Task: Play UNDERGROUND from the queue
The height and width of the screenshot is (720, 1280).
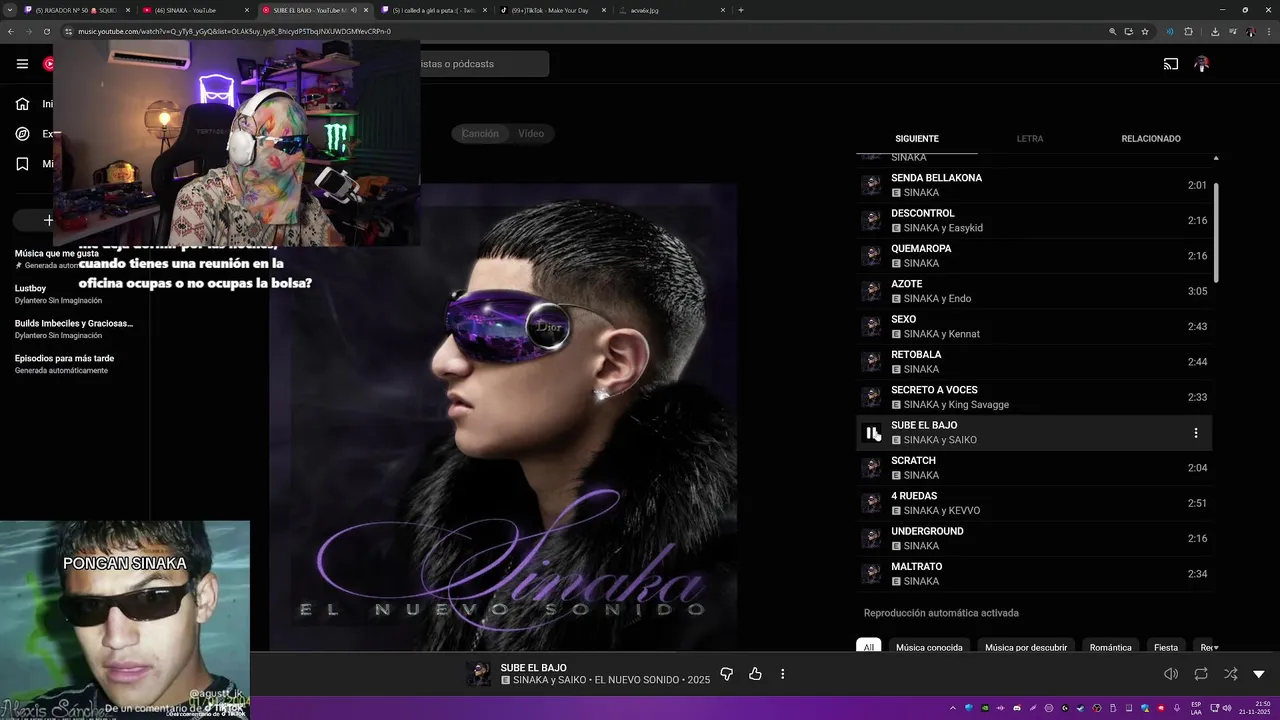Action: [x=1034, y=538]
